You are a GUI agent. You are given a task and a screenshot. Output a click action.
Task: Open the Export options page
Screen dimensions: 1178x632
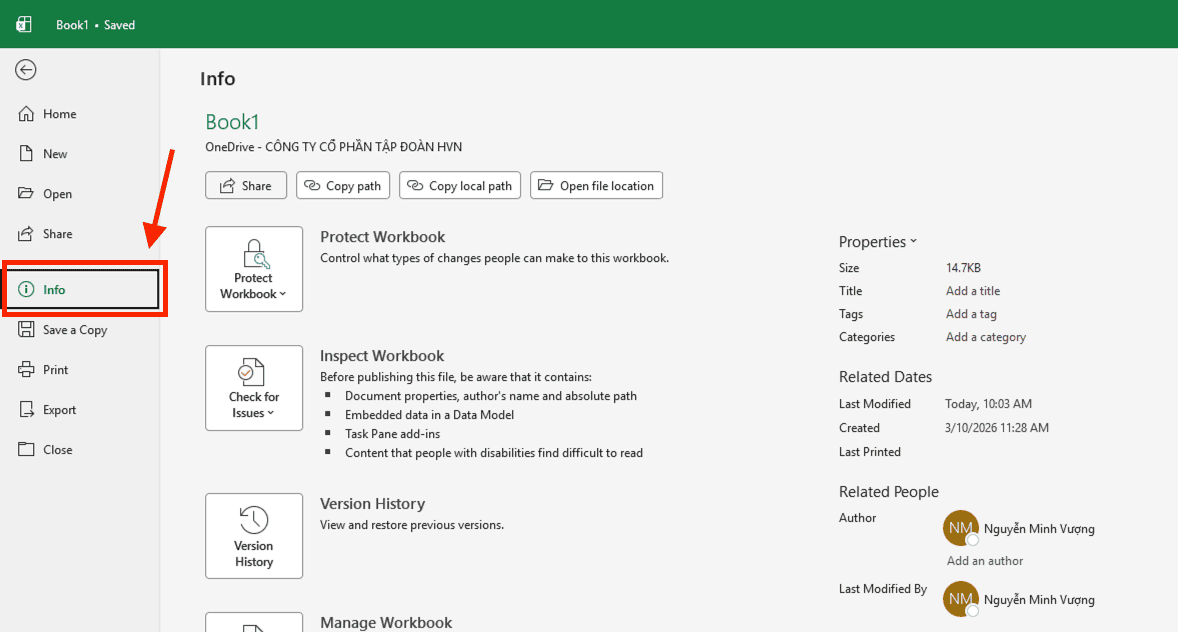click(x=59, y=410)
